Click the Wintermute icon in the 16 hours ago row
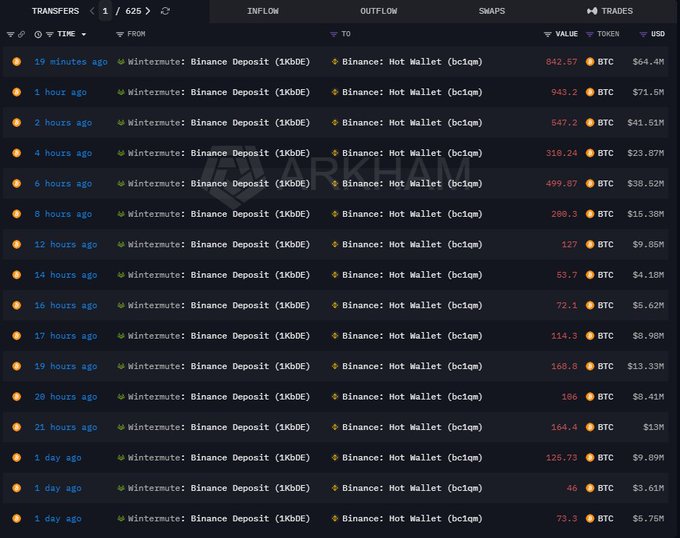This screenshot has height=538, width=680. pos(121,305)
